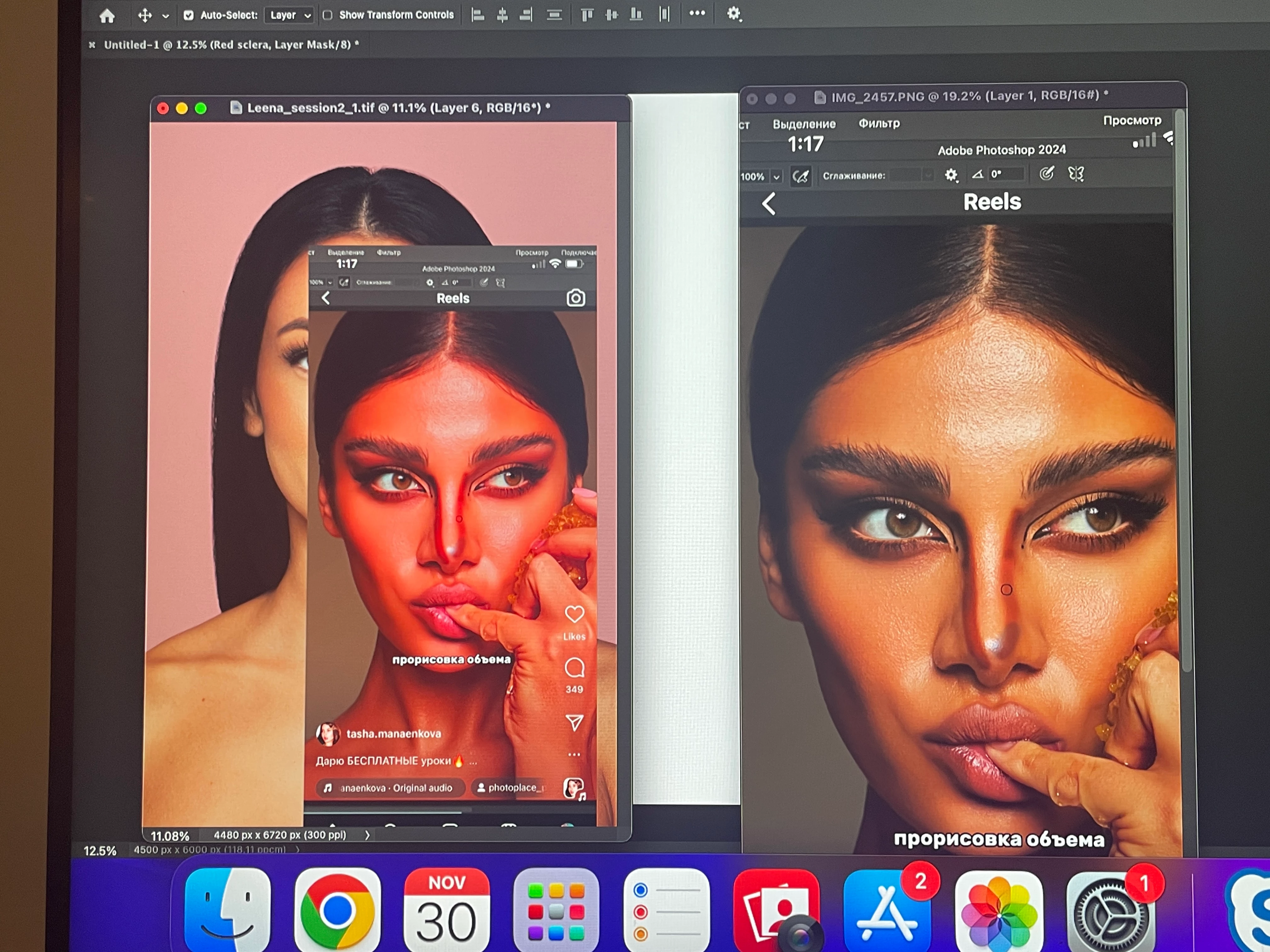Select the Move tool icon

(145, 15)
